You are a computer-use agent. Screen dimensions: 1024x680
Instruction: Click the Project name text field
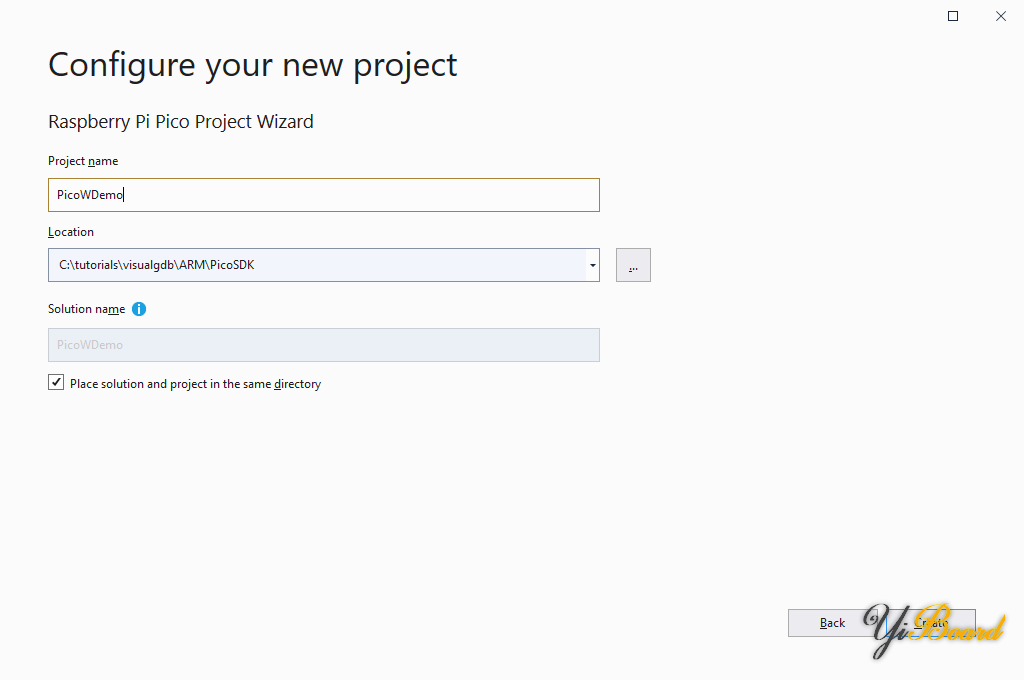point(323,195)
